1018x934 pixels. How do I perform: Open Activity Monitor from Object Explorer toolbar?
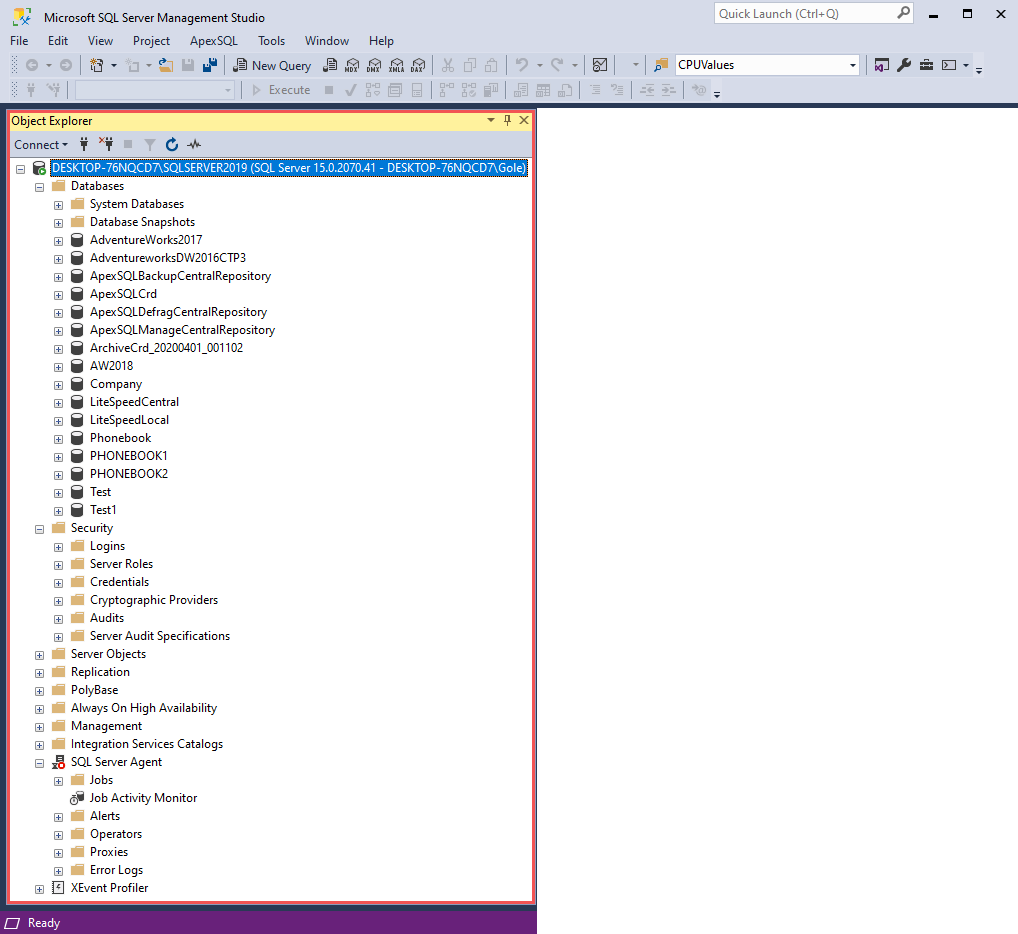193,144
